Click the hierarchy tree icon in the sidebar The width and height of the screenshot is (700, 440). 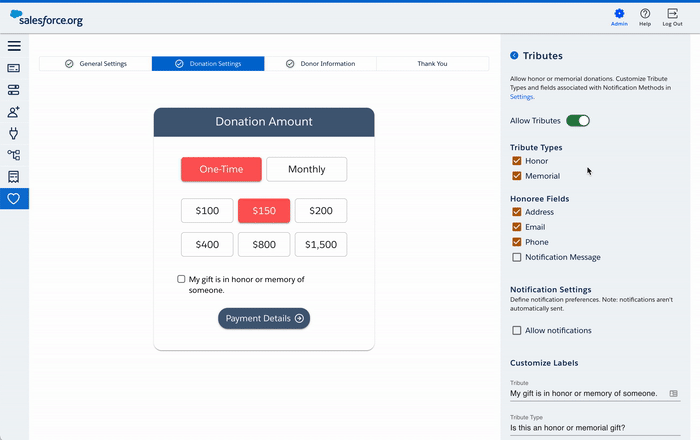pos(14,155)
